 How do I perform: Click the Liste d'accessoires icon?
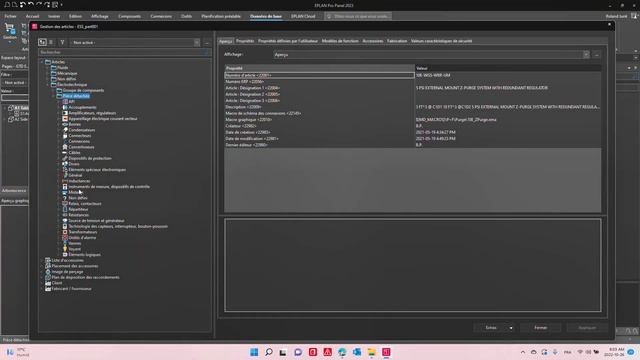point(48,260)
